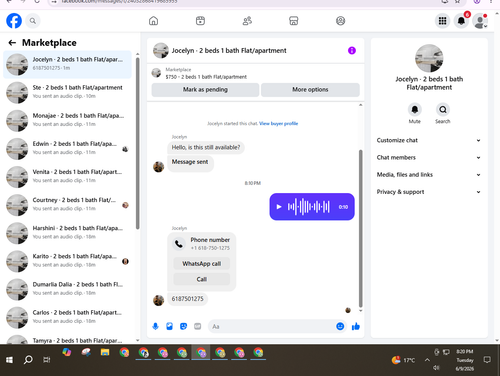
Task: Open Dumarlia Dalia conversation in the list
Action: click(67, 289)
